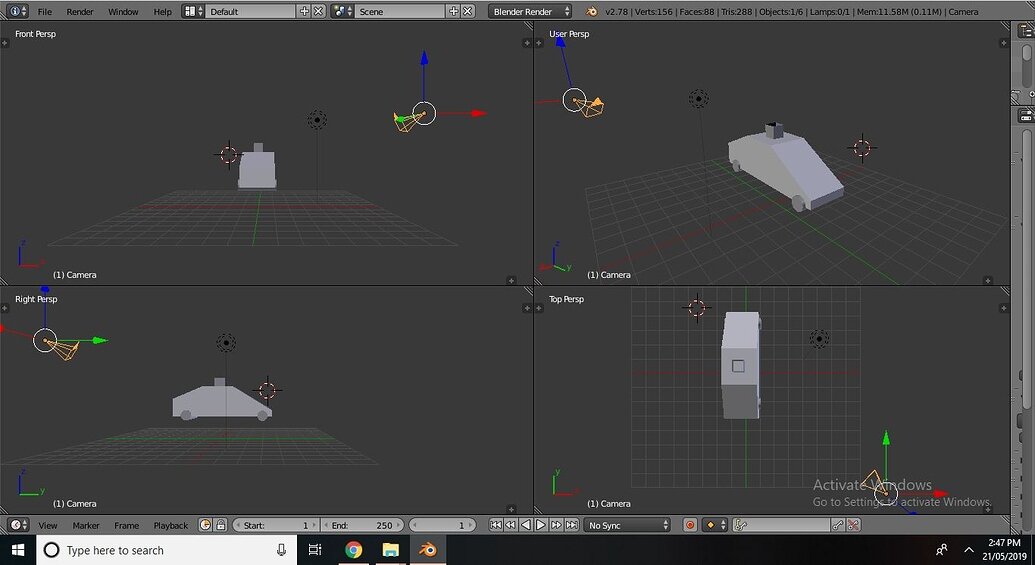The width and height of the screenshot is (1035, 565).
Task: Click the End frame field
Action: click(362, 525)
